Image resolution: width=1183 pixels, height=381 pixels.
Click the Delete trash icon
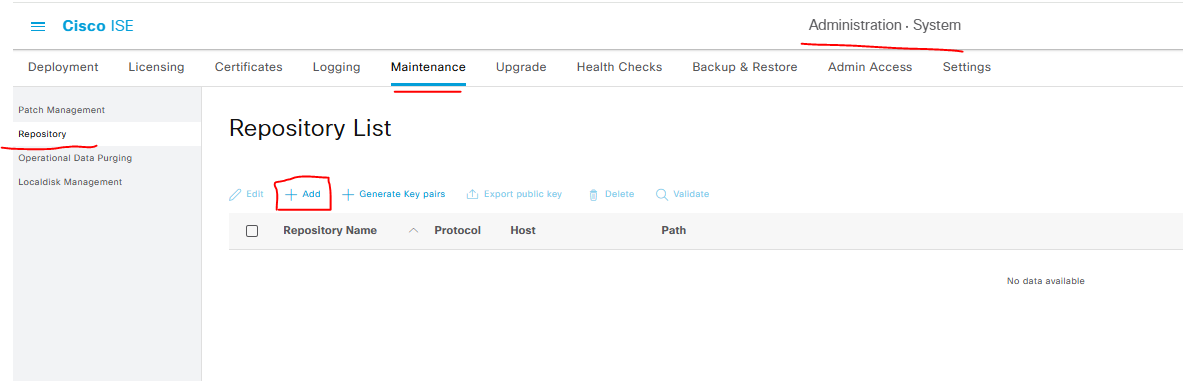tap(593, 195)
